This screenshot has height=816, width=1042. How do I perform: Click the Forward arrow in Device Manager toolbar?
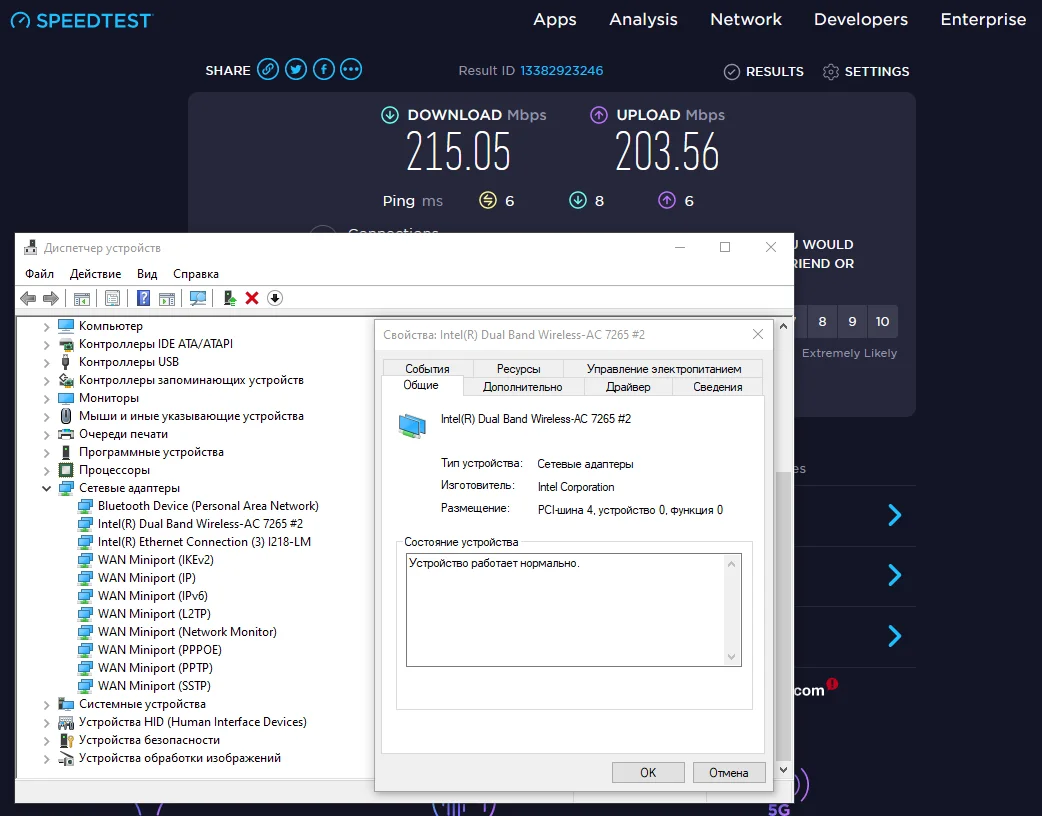tap(51, 298)
